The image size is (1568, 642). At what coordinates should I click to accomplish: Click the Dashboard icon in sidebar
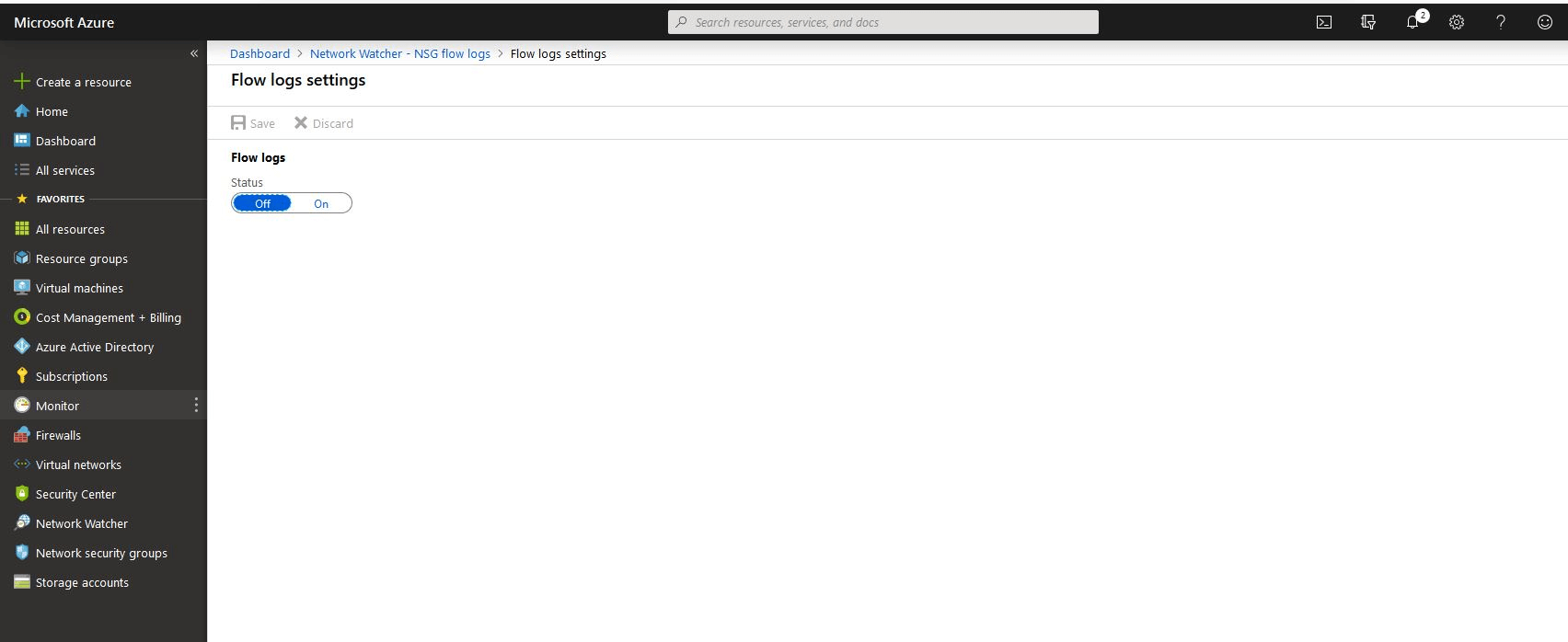pyautogui.click(x=22, y=140)
